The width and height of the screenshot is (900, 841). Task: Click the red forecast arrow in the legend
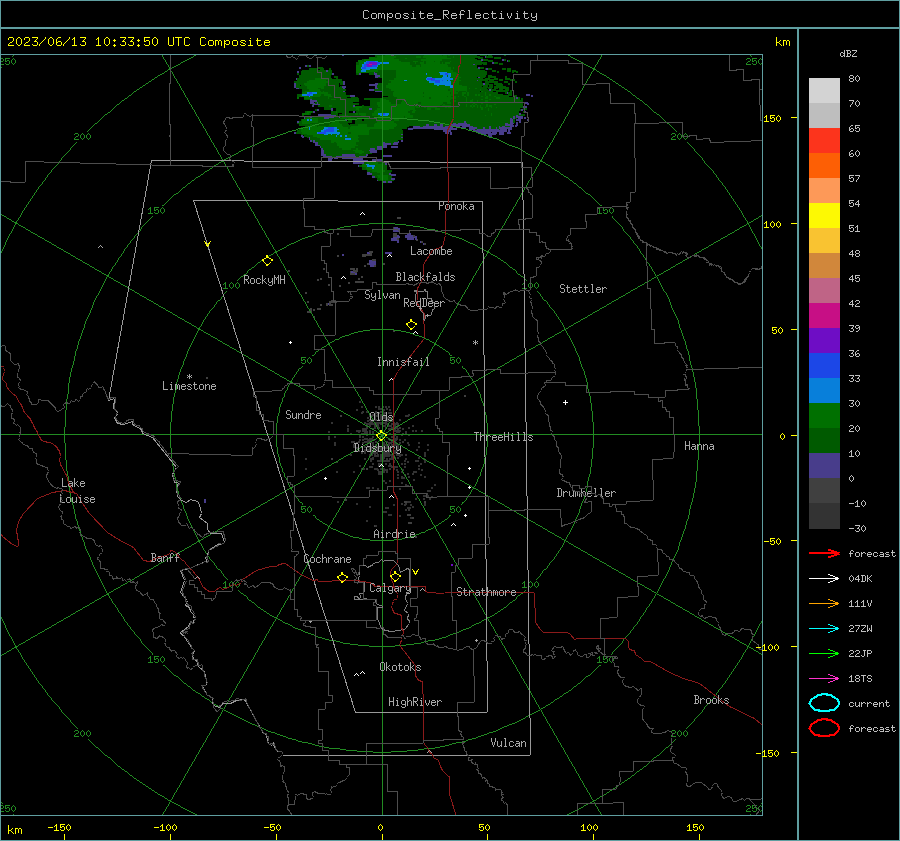point(824,553)
